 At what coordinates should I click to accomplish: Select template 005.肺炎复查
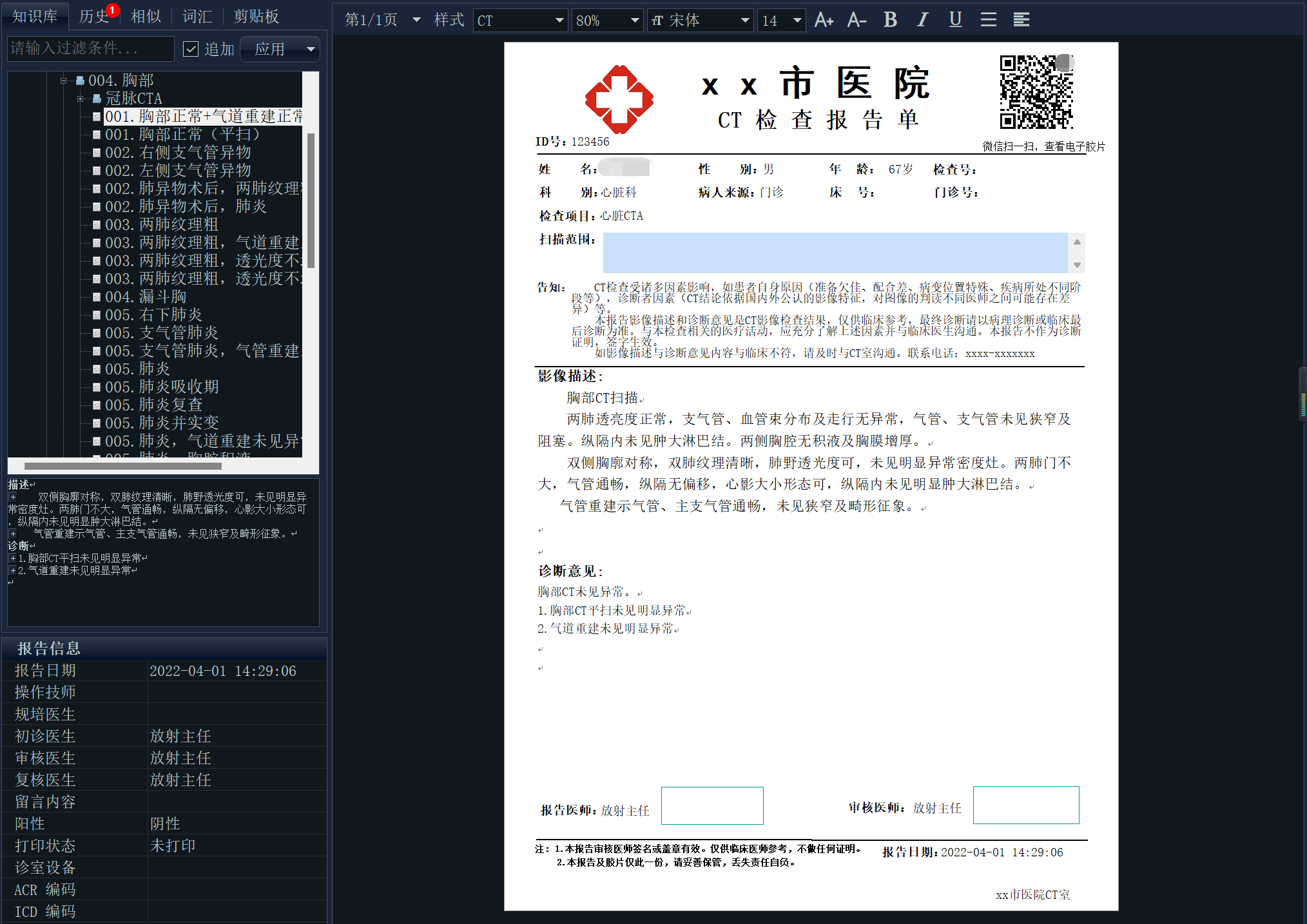tap(153, 405)
